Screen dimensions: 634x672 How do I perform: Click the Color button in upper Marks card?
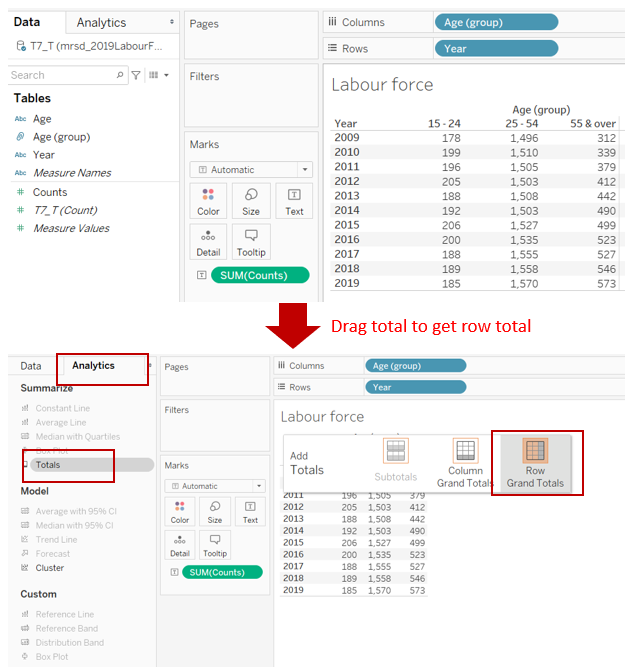coord(208,202)
